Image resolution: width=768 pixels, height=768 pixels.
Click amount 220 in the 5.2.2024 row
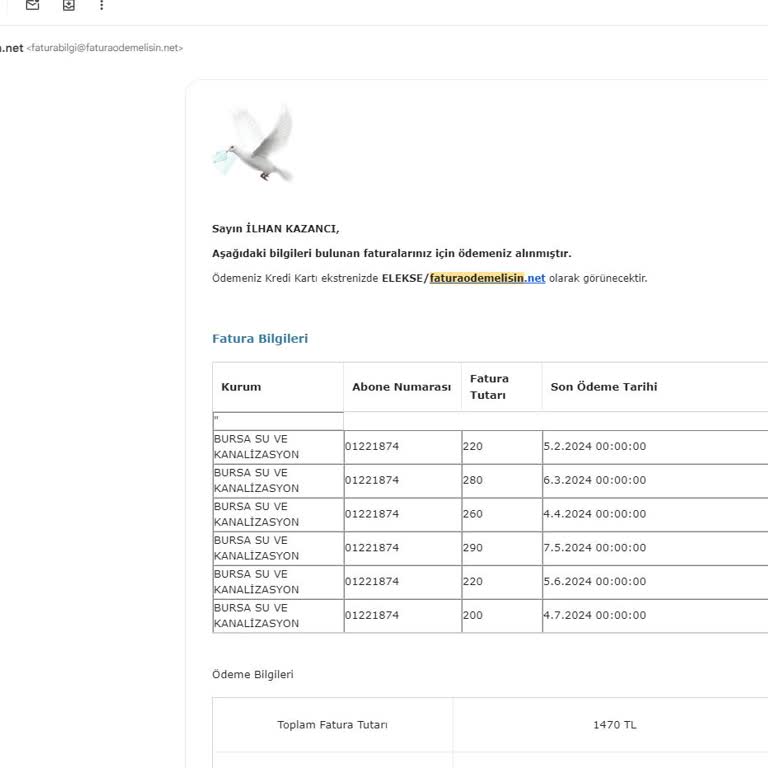(x=473, y=446)
